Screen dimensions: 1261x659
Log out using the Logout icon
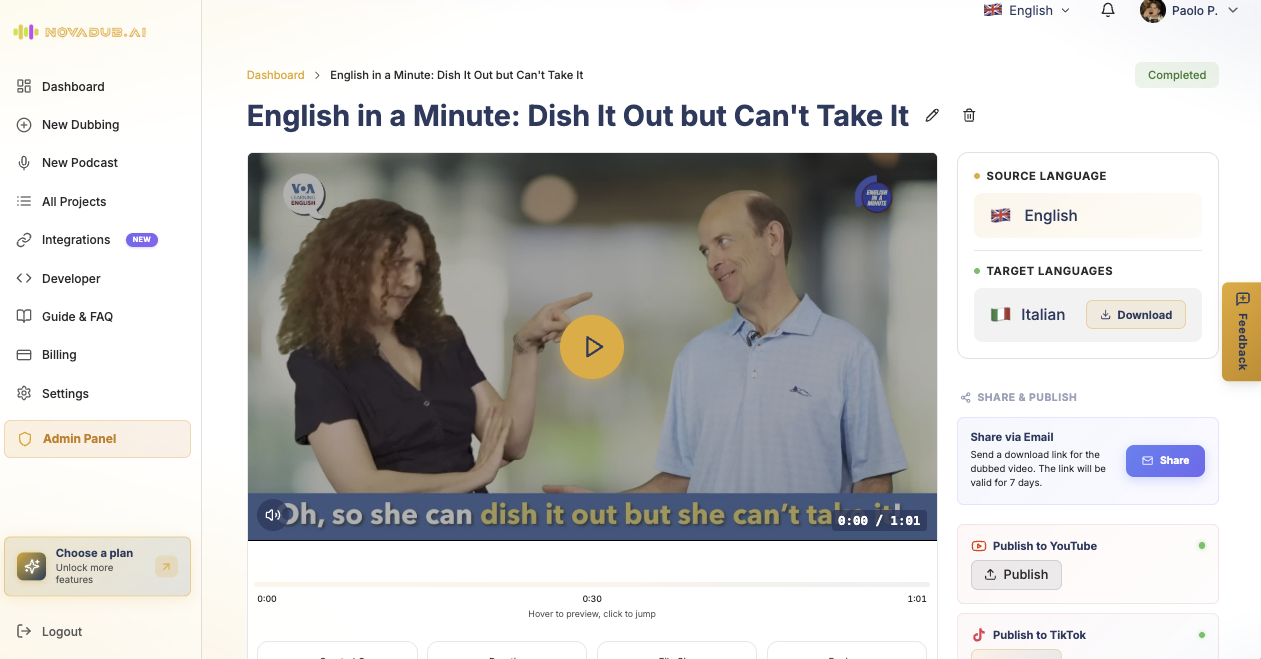point(24,631)
